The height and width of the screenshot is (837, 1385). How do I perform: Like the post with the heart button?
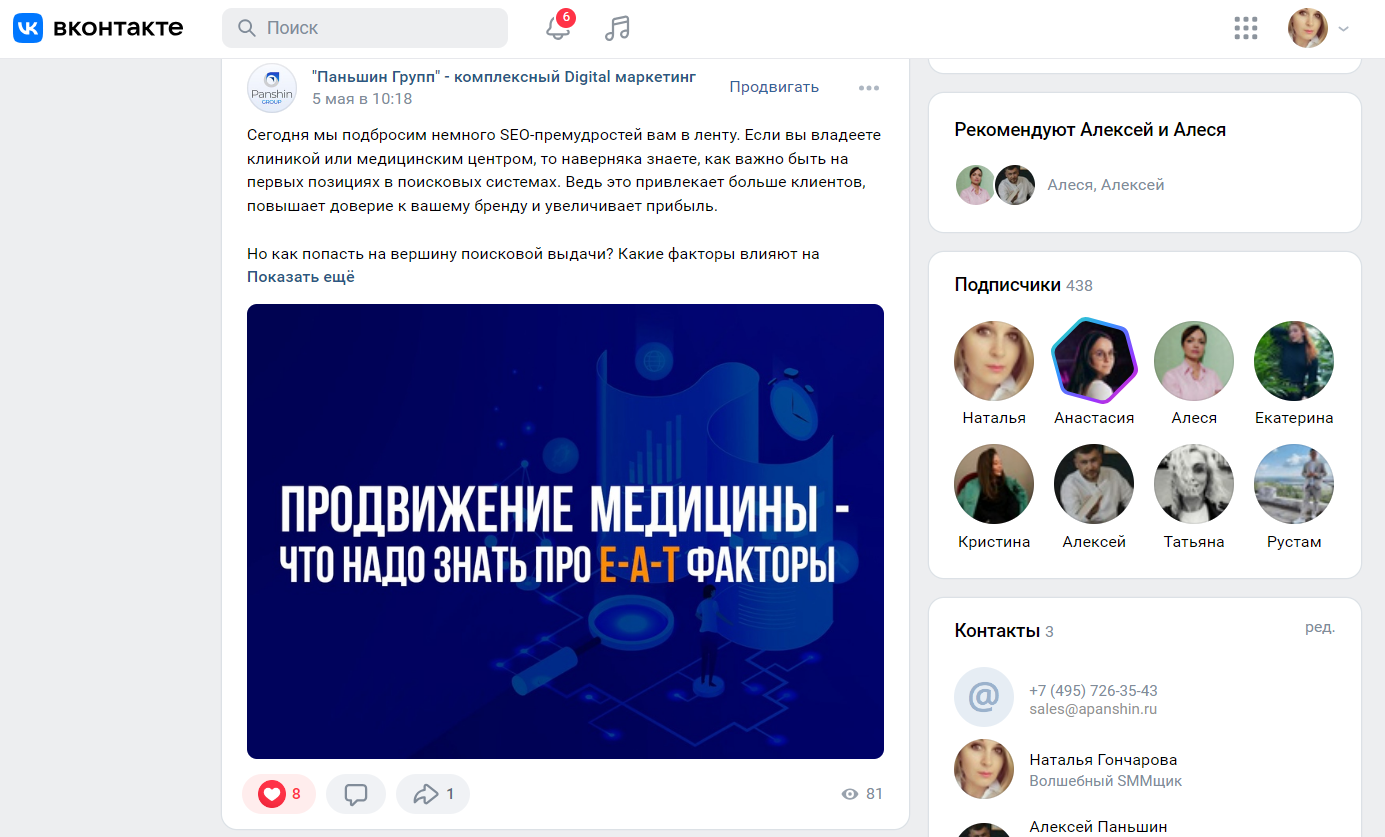pos(279,794)
